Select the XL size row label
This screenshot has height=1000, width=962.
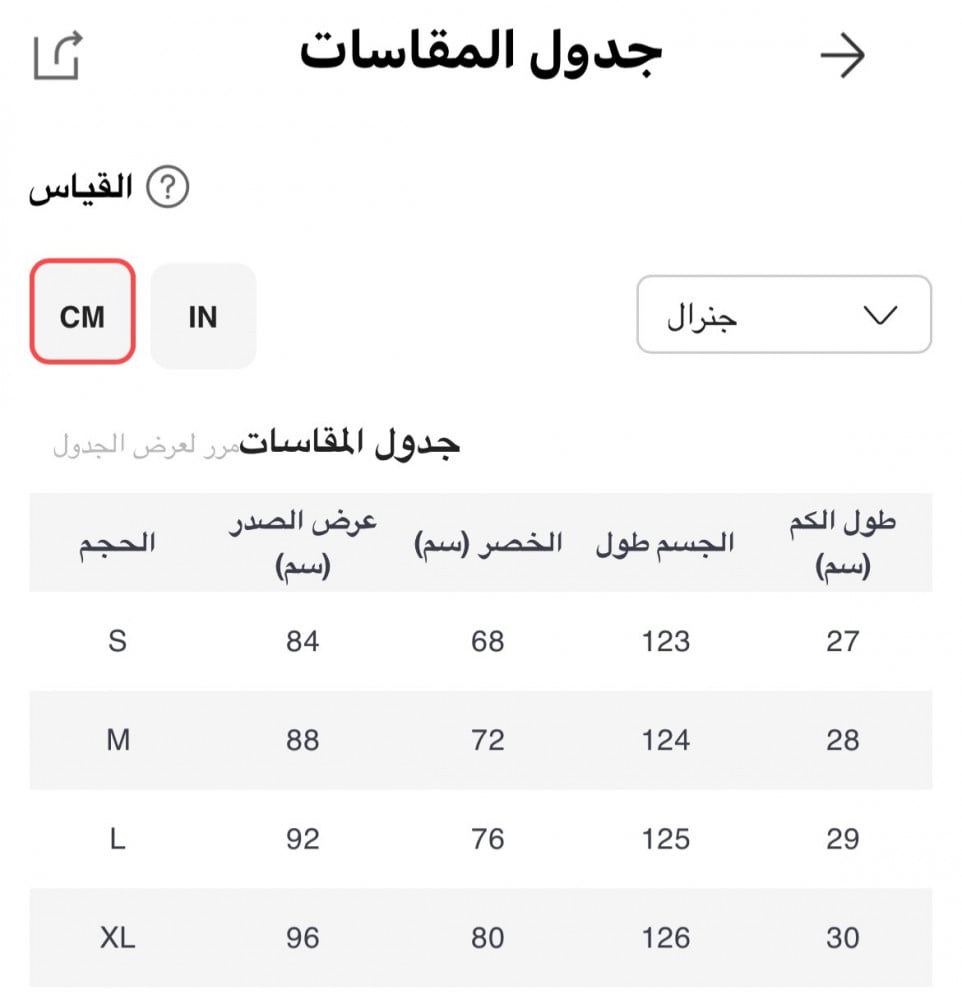click(118, 938)
